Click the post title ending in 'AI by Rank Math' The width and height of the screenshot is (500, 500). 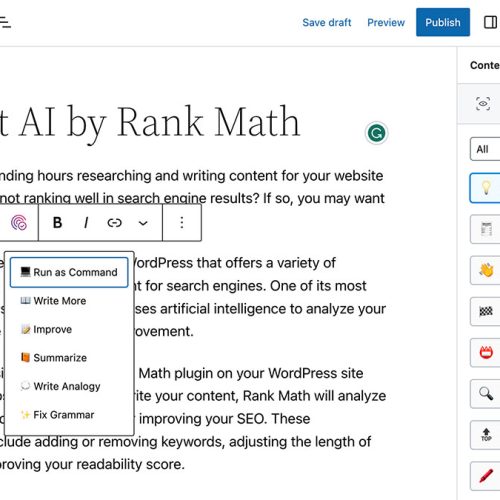pyautogui.click(x=150, y=122)
